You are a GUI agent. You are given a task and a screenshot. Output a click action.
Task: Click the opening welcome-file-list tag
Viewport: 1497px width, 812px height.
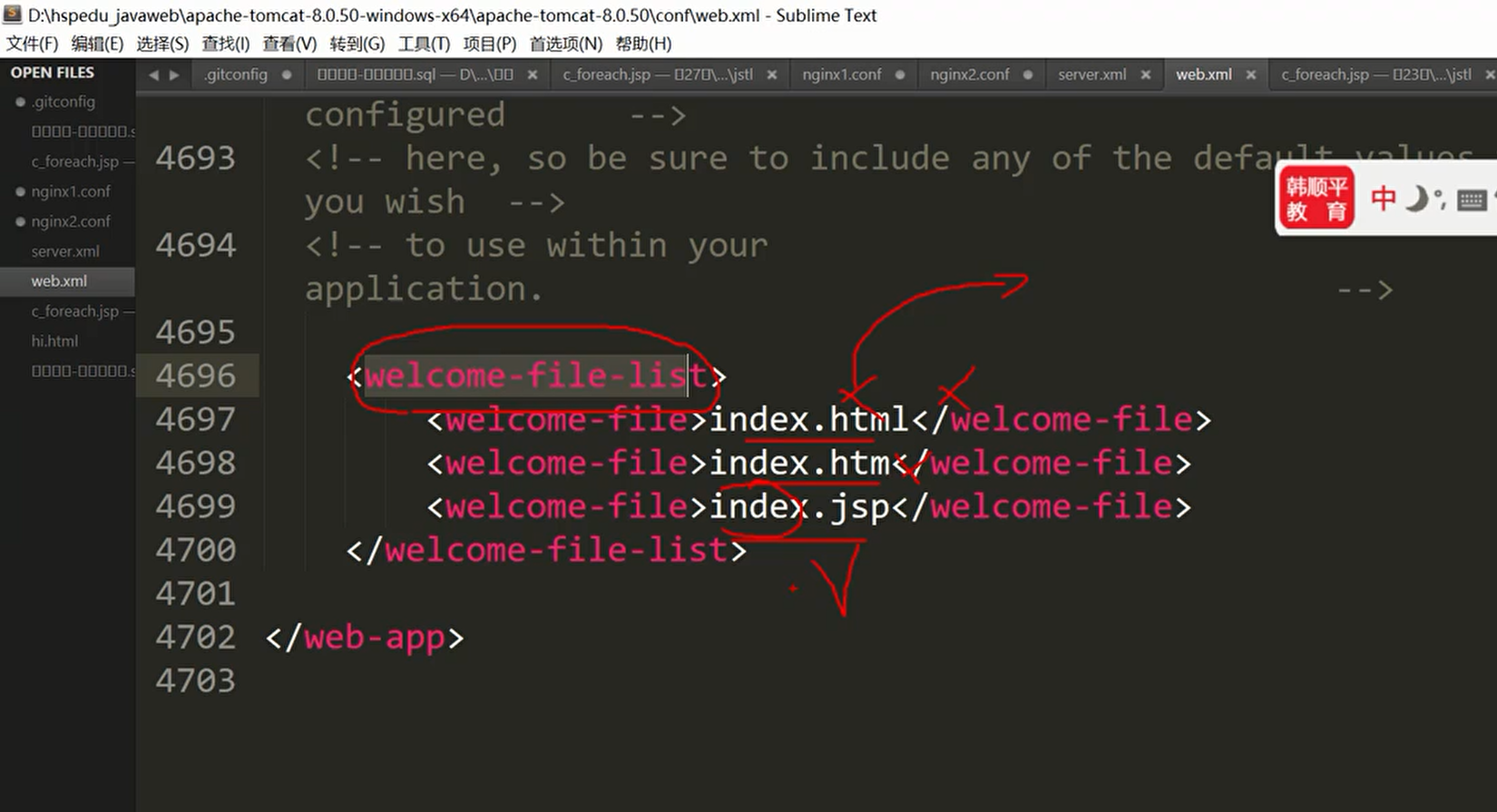(x=536, y=376)
